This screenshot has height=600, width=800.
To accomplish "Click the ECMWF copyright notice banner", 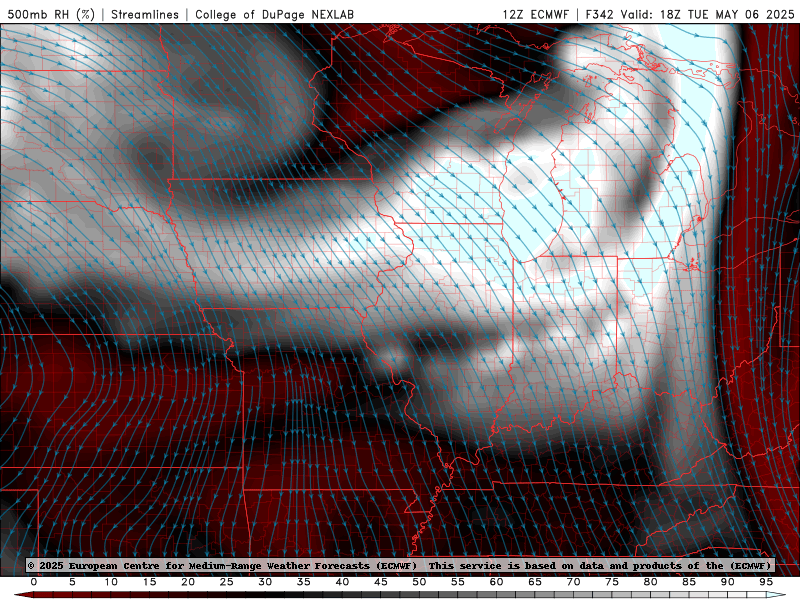I will 399,565.
